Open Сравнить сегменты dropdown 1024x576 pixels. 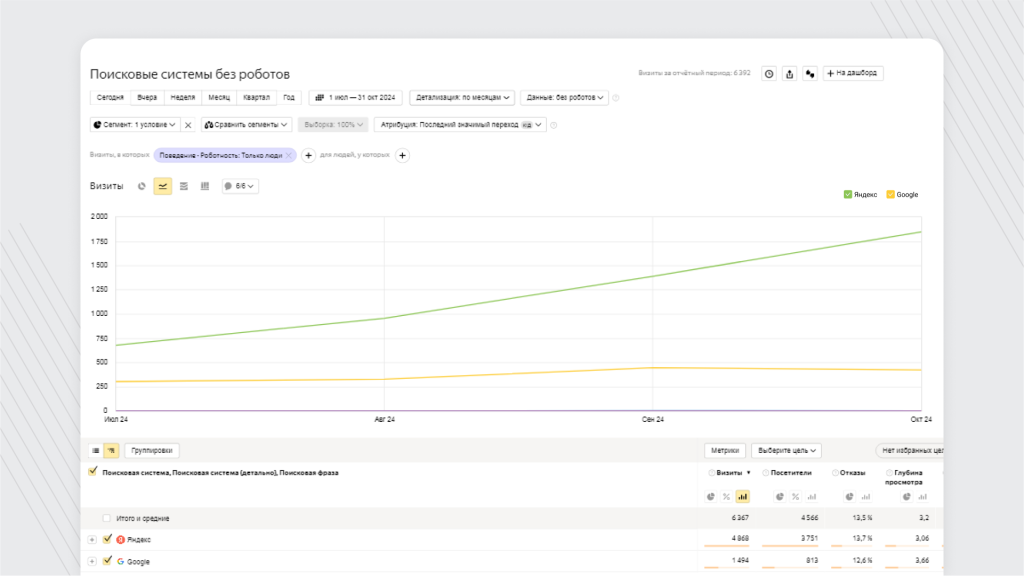(246, 125)
